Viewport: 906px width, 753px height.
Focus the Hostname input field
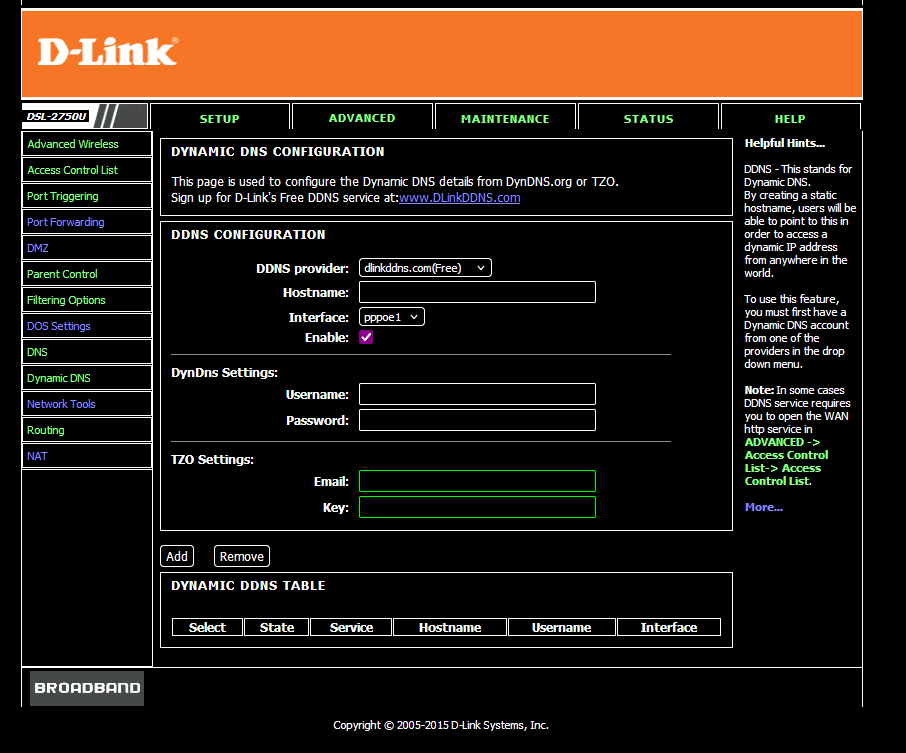(477, 292)
